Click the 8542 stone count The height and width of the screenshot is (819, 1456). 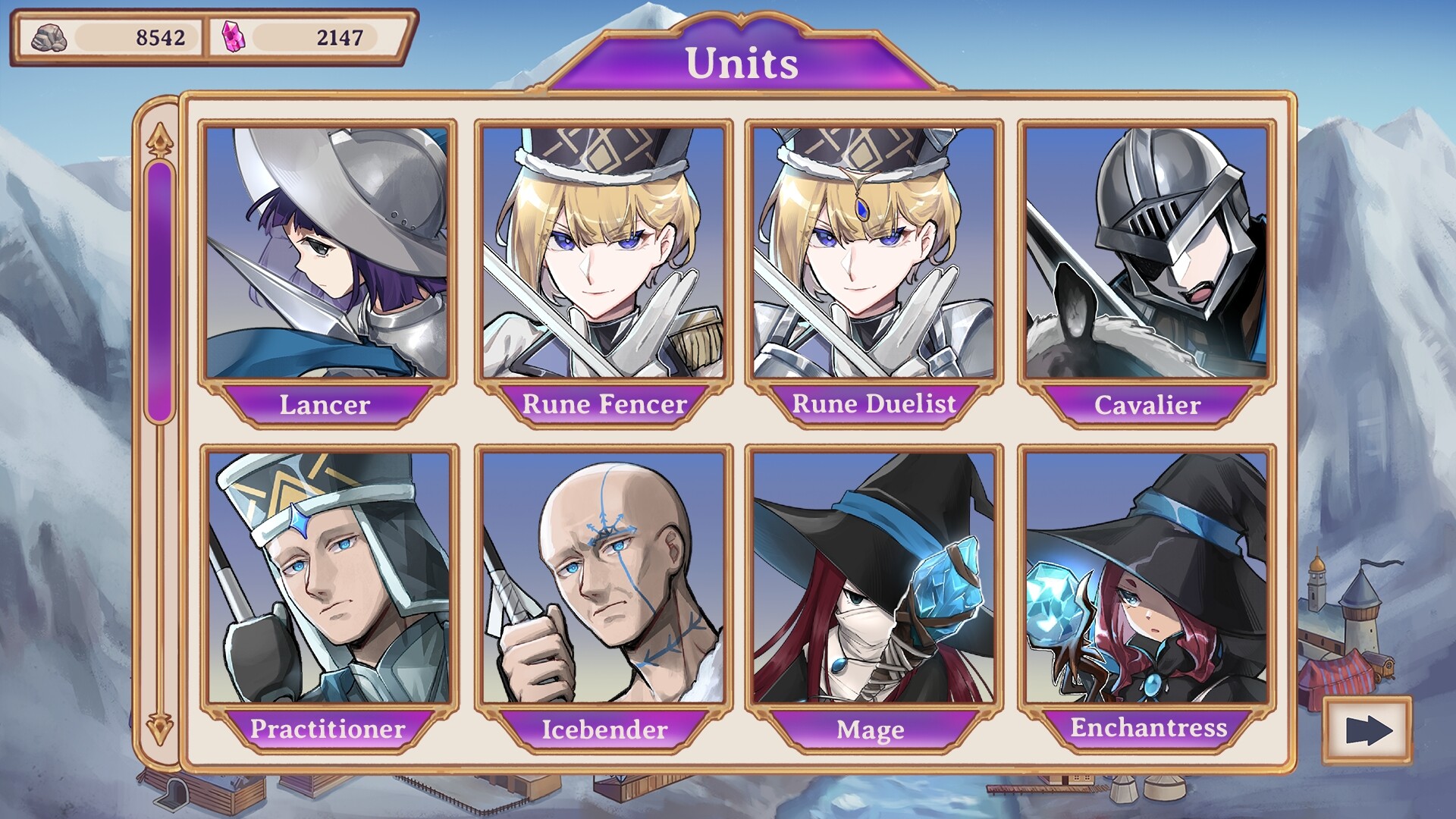tap(160, 37)
